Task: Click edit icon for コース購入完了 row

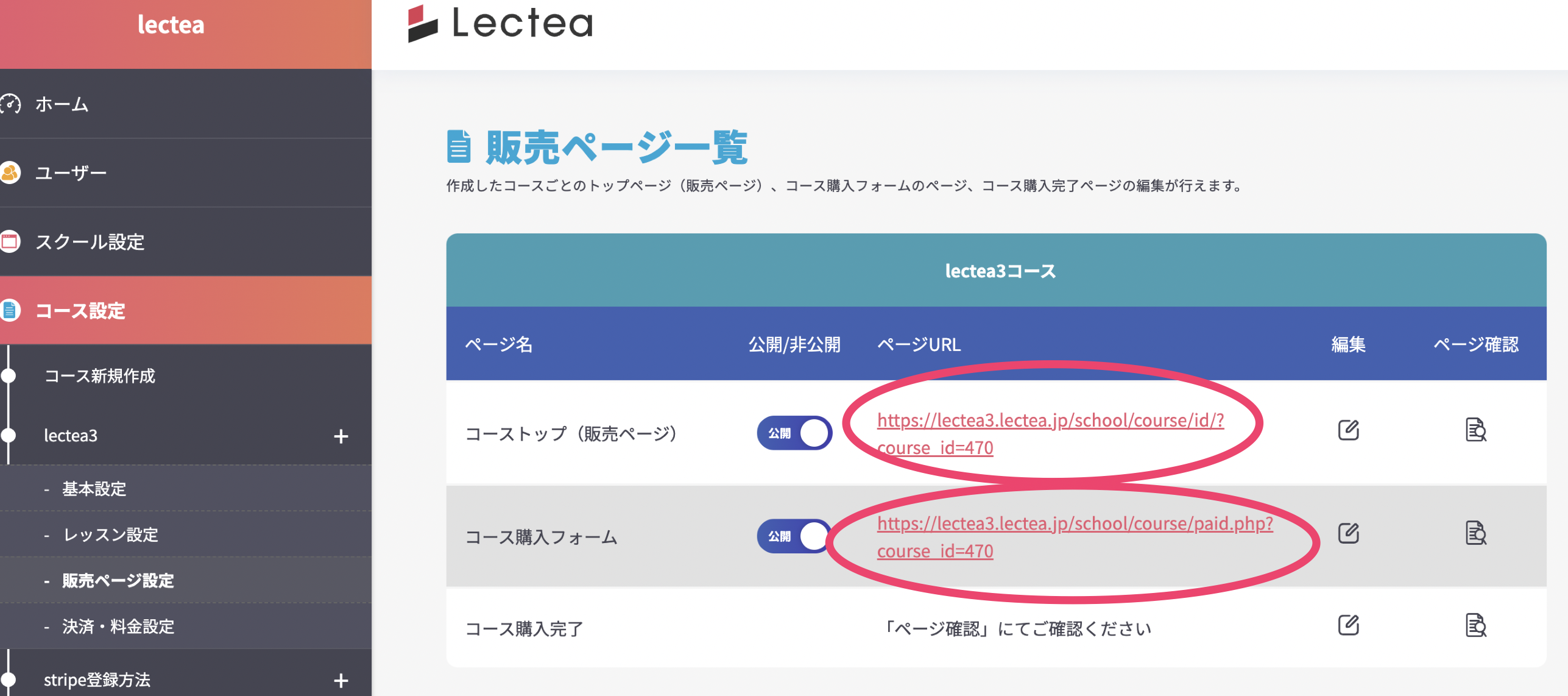Action: [1348, 625]
